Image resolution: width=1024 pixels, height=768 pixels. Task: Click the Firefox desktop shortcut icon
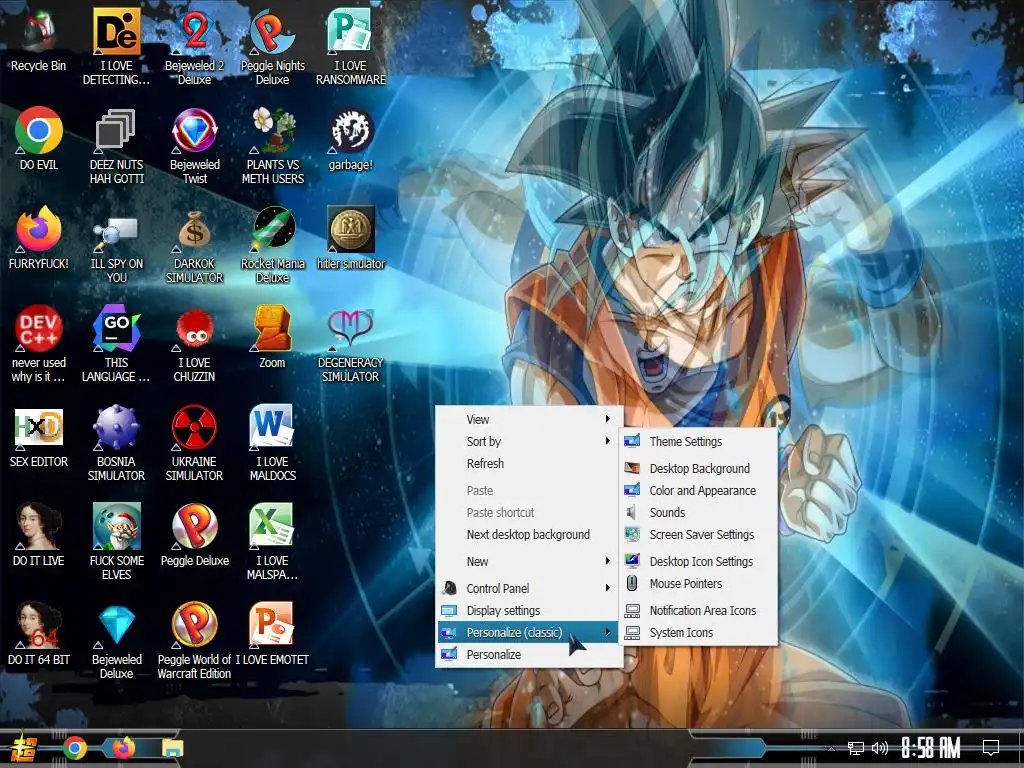[x=39, y=229]
